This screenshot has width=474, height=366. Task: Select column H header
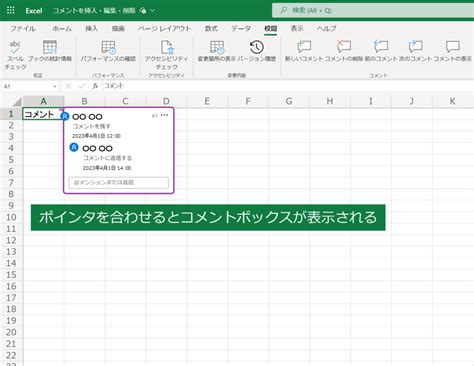(x=330, y=101)
